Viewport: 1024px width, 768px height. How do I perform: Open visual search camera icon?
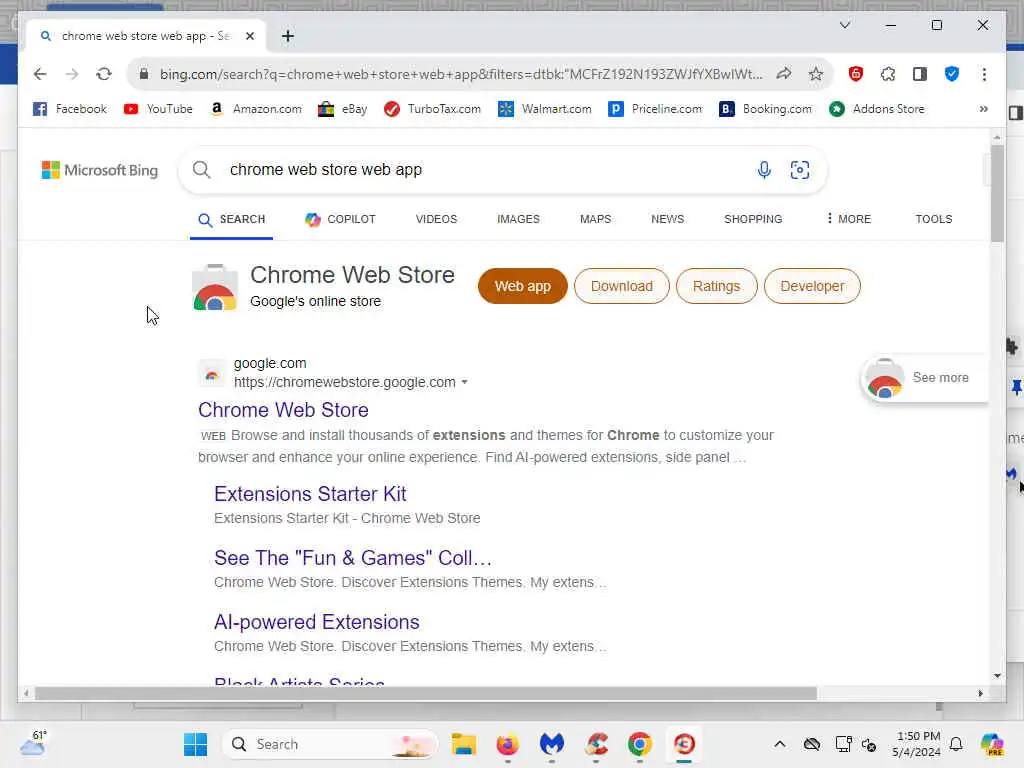(799, 170)
